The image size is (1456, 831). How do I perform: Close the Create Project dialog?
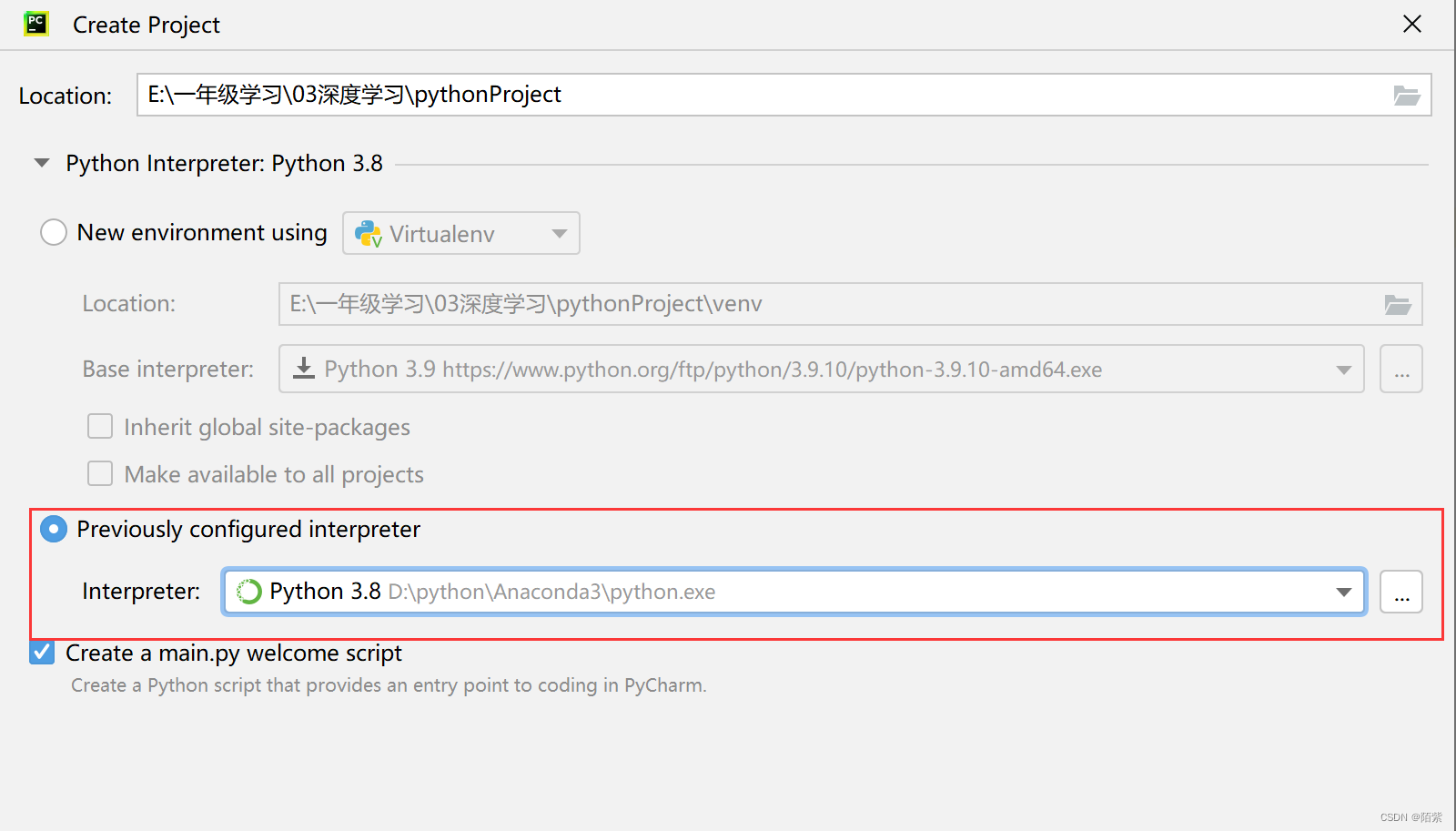click(x=1411, y=24)
